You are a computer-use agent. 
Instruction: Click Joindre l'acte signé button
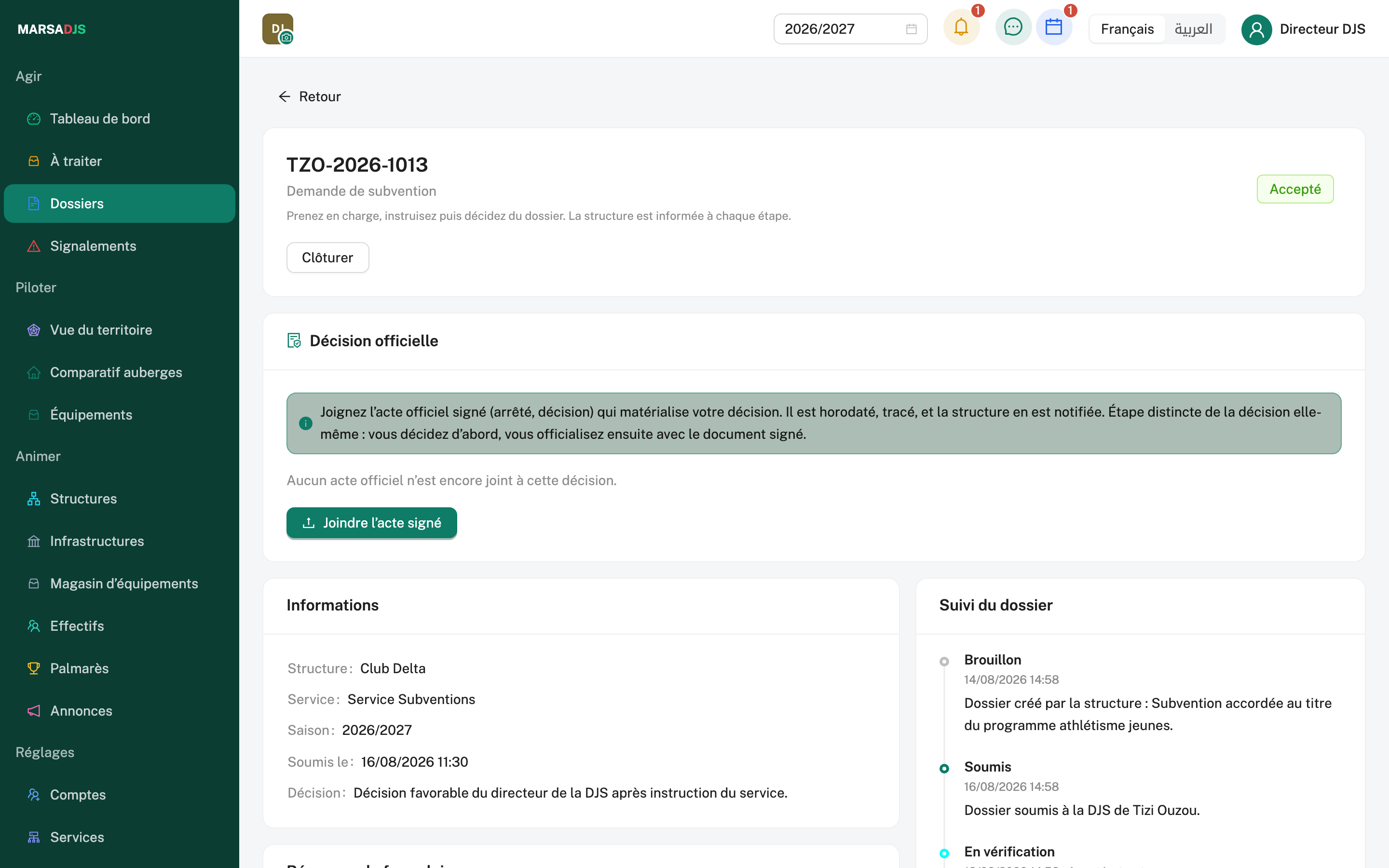[x=372, y=523]
